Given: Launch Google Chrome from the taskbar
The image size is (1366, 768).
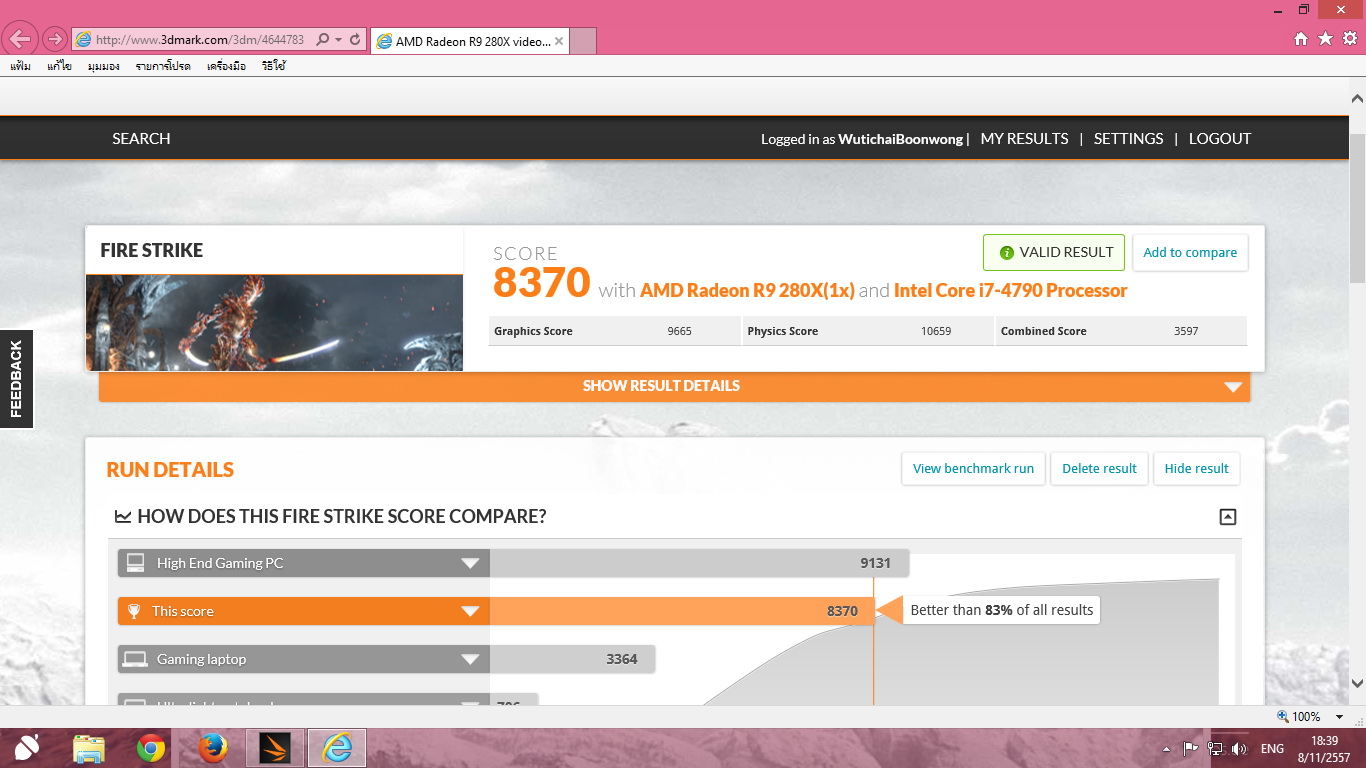Looking at the screenshot, I should click(x=151, y=748).
